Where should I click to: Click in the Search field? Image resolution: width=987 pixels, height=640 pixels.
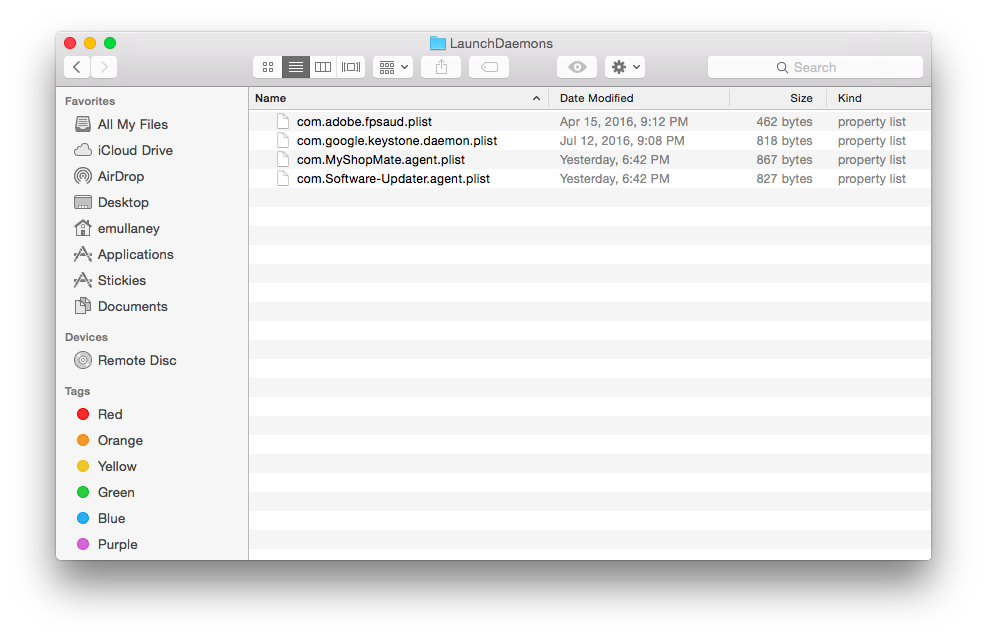coord(815,67)
